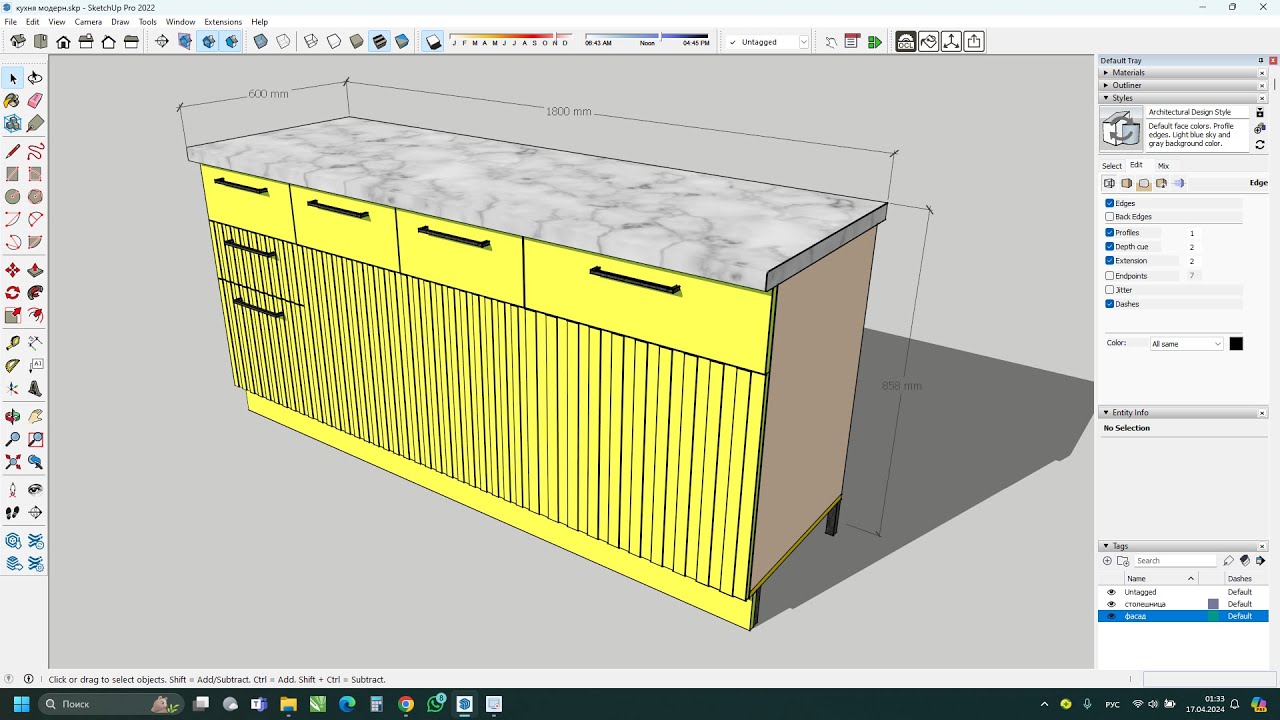1280x720 pixels.
Task: Open Dashes Default dropdown for фасад
Action: (1240, 616)
